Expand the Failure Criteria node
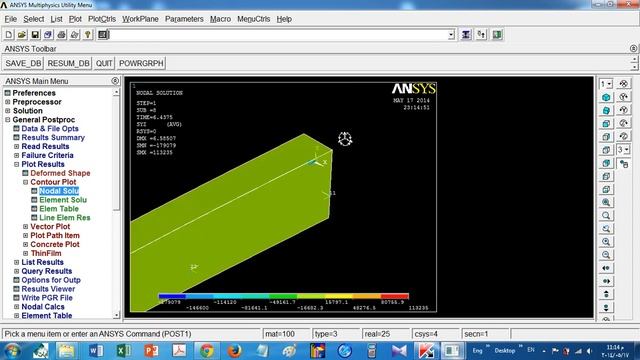This screenshot has width=640, height=360. click(x=16, y=156)
